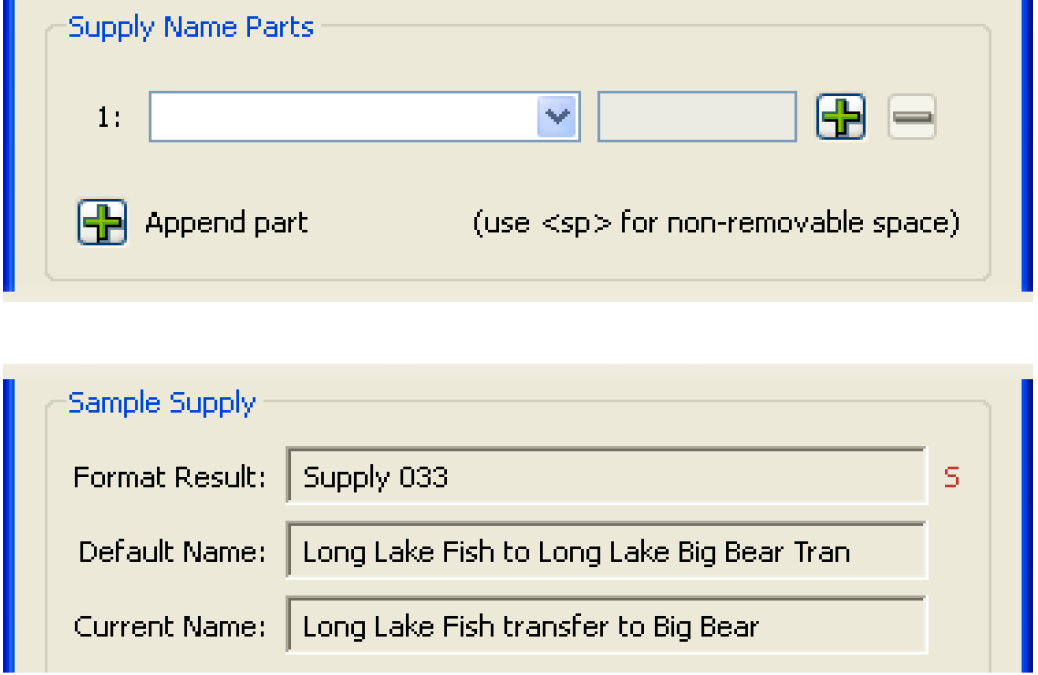Click the Sample Supply group title
The image size is (1038, 675).
point(162,403)
